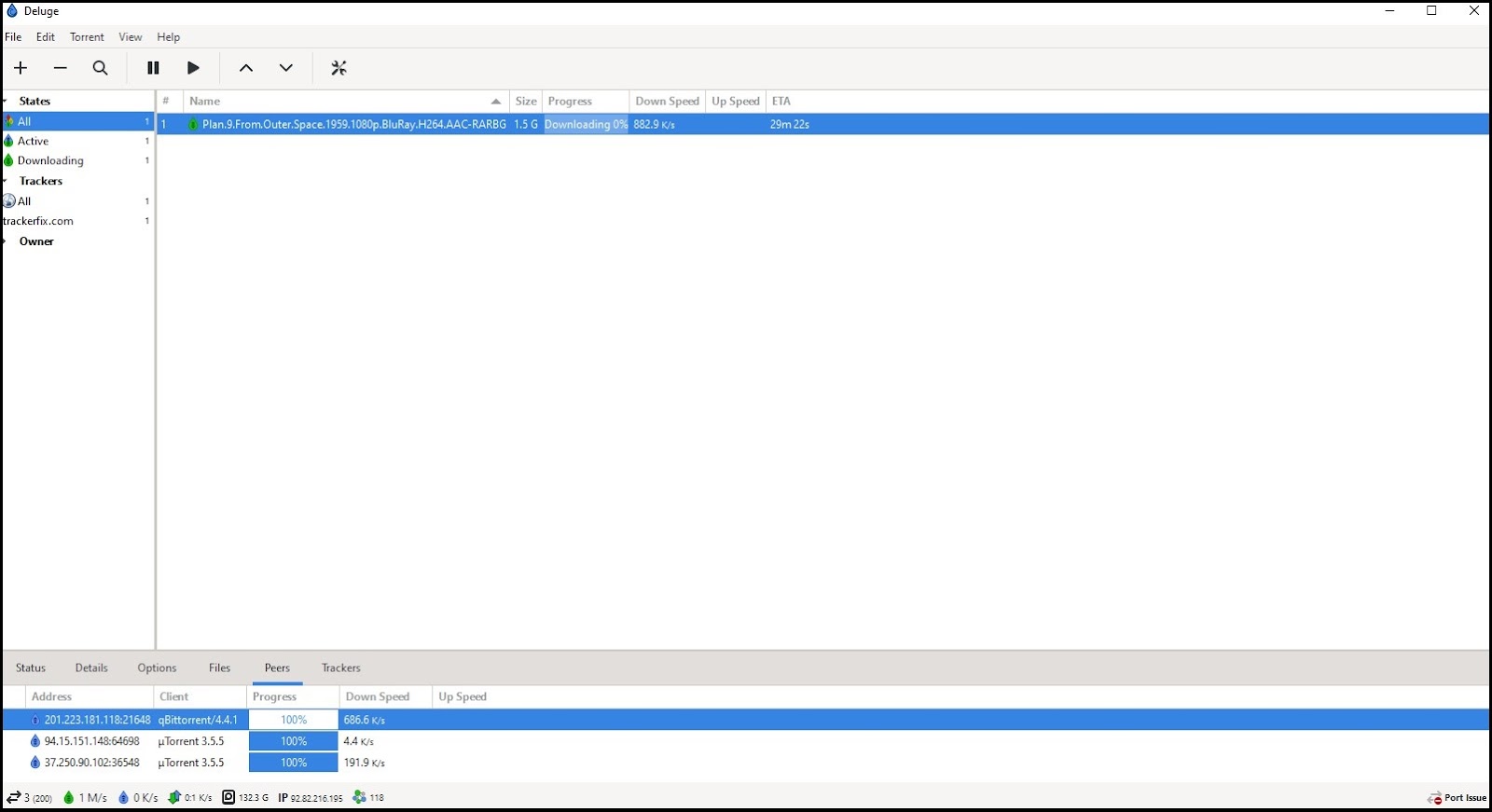Sort peers by Client column
The width and height of the screenshot is (1492, 812).
click(x=200, y=697)
